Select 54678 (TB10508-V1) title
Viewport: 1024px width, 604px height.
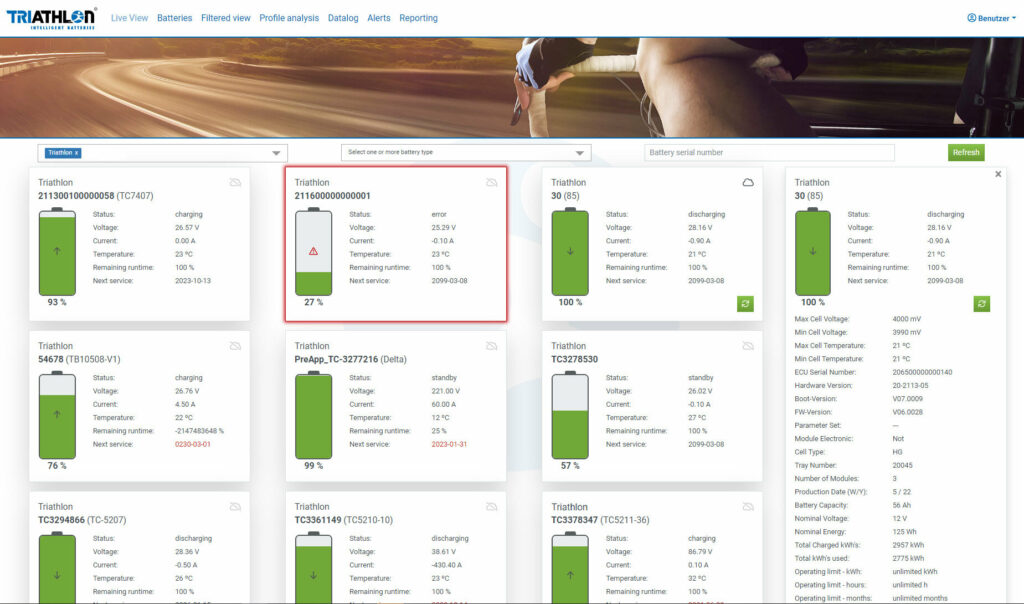click(x=79, y=359)
